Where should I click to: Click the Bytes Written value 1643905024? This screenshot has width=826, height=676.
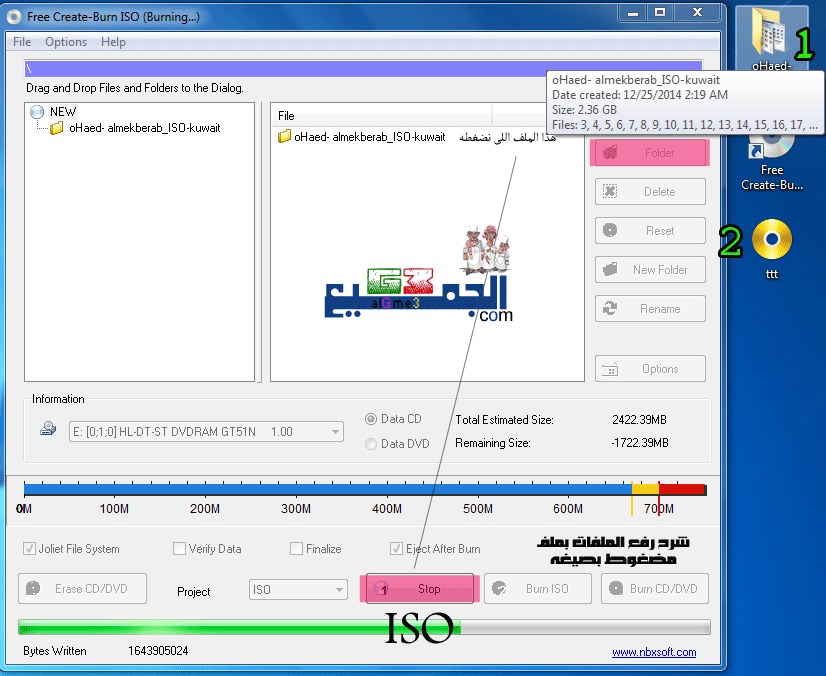point(158,651)
